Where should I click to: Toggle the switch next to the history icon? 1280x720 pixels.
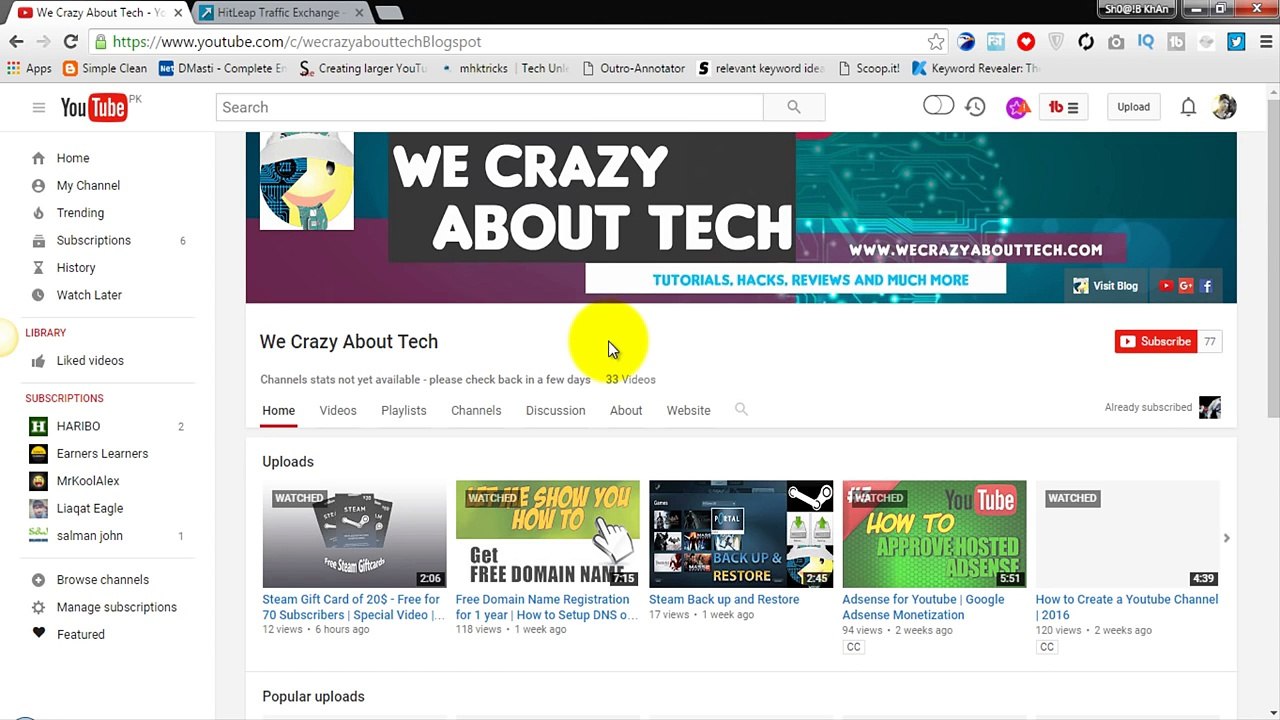tap(938, 106)
